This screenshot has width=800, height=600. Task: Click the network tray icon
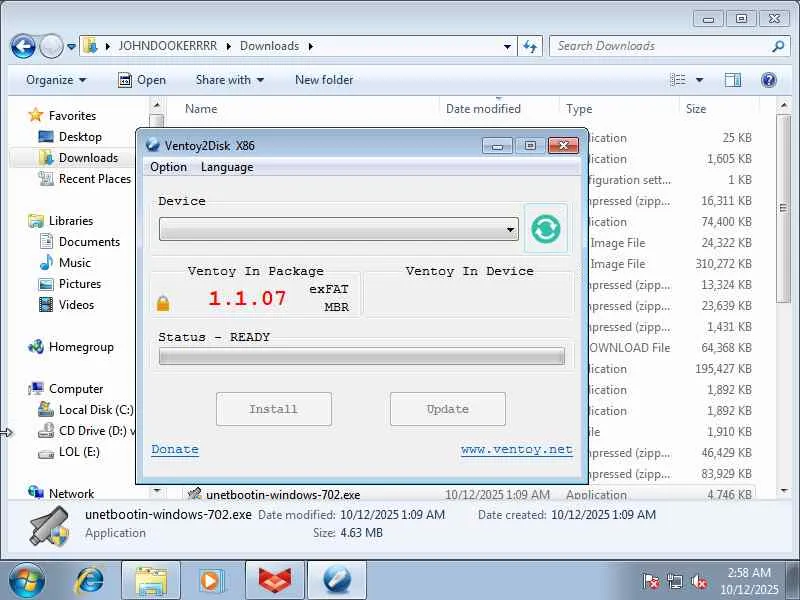point(675,581)
